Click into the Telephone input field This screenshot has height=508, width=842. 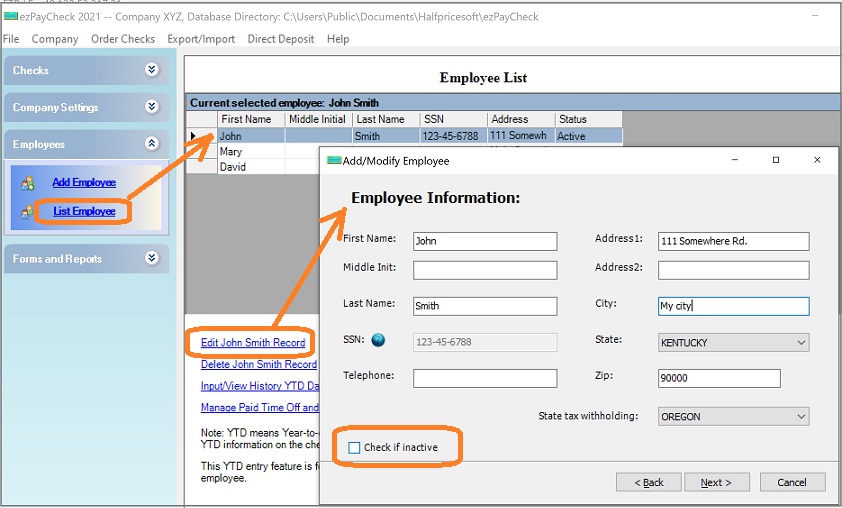click(x=484, y=378)
